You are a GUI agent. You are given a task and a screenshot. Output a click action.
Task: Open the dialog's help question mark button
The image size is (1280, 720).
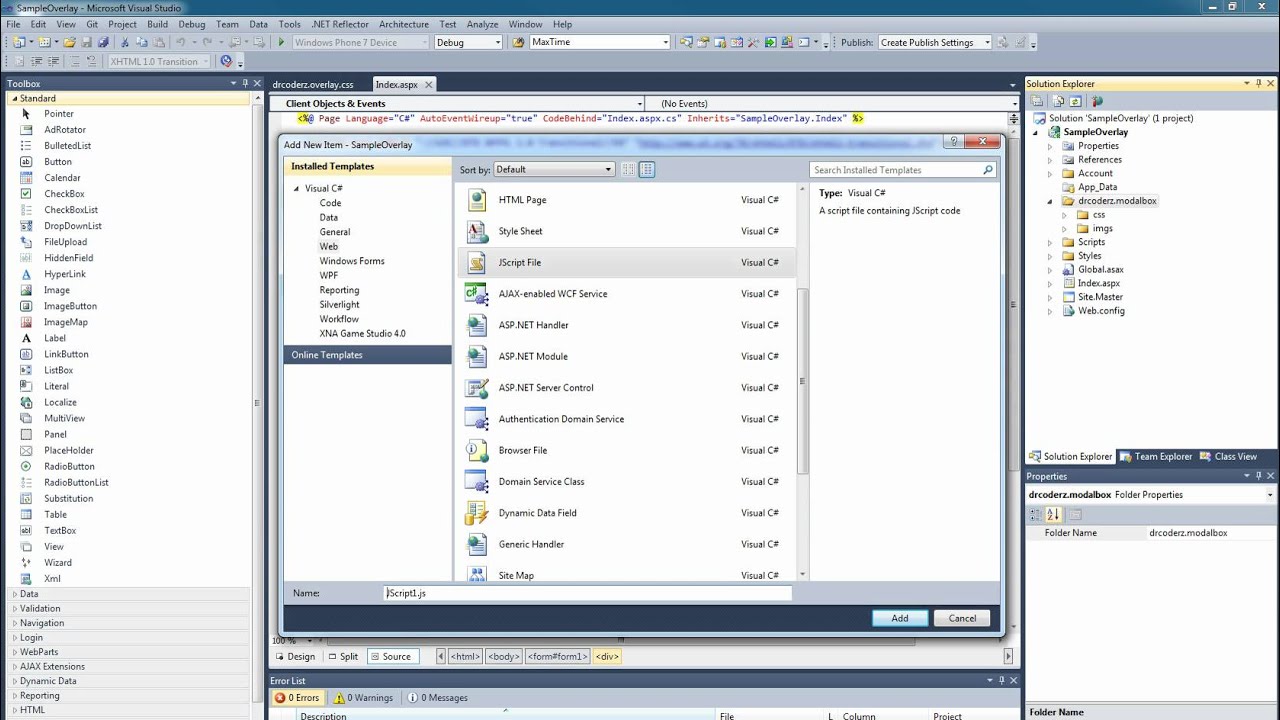pyautogui.click(x=954, y=142)
